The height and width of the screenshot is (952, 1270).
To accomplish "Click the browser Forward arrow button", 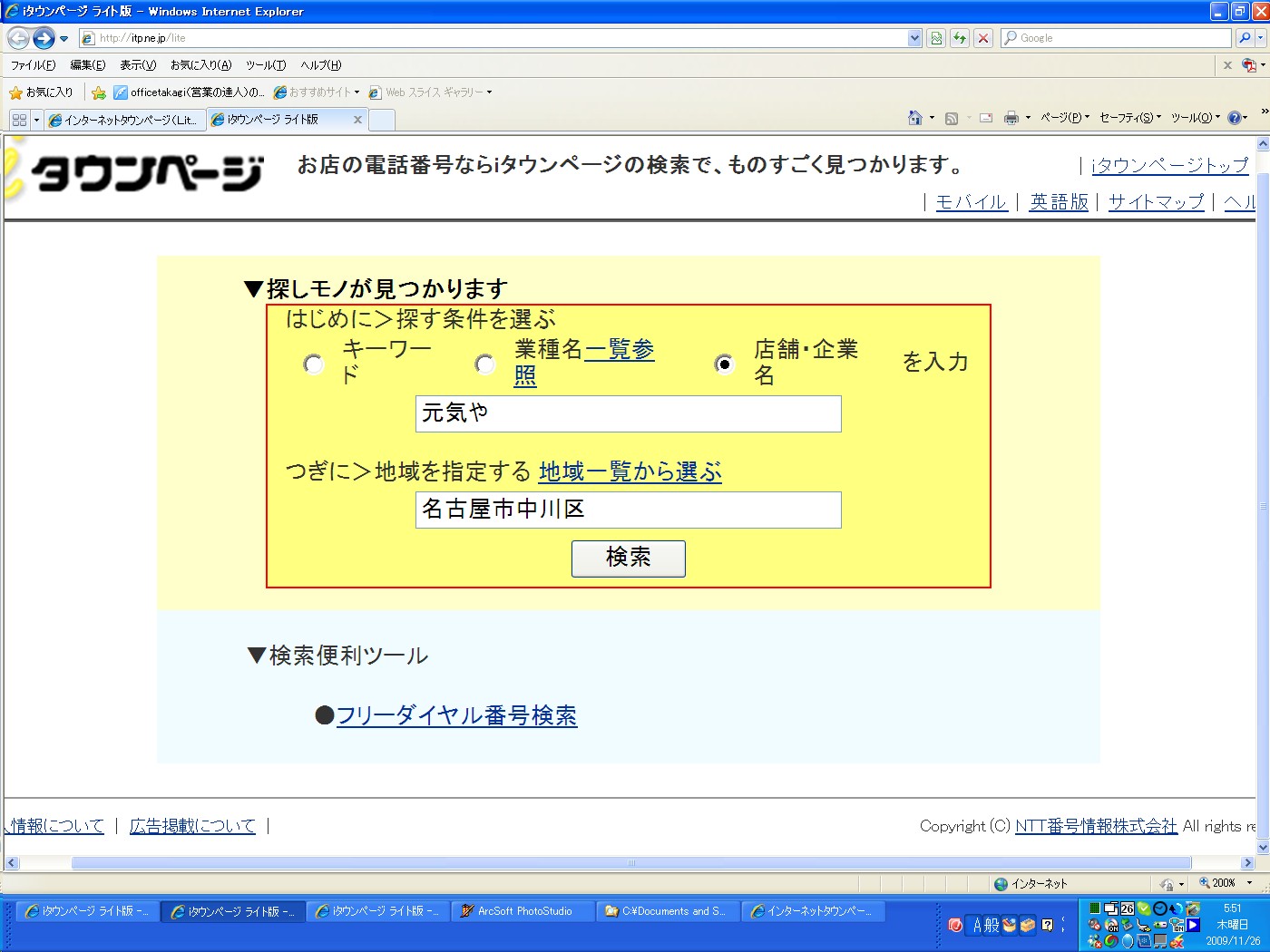I will pos(44,38).
